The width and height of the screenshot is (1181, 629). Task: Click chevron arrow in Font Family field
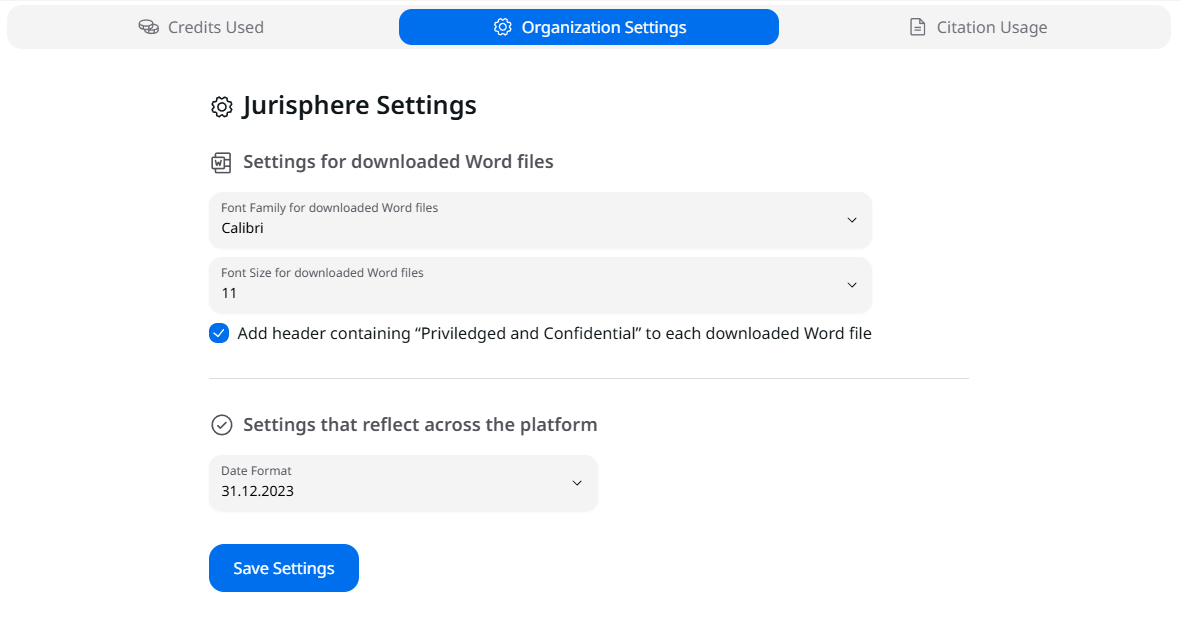852,220
